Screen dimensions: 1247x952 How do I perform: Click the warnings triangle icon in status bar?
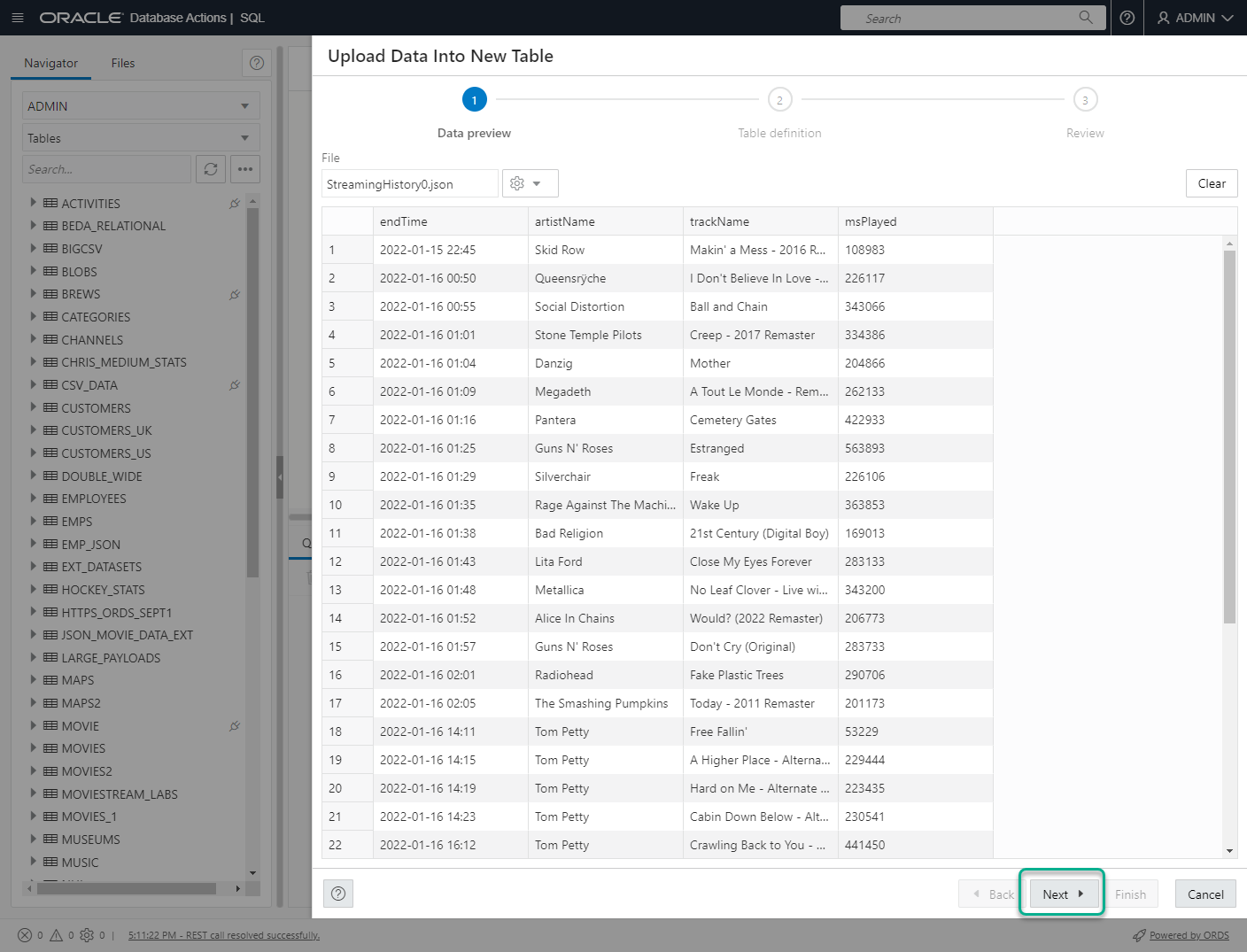(56, 935)
